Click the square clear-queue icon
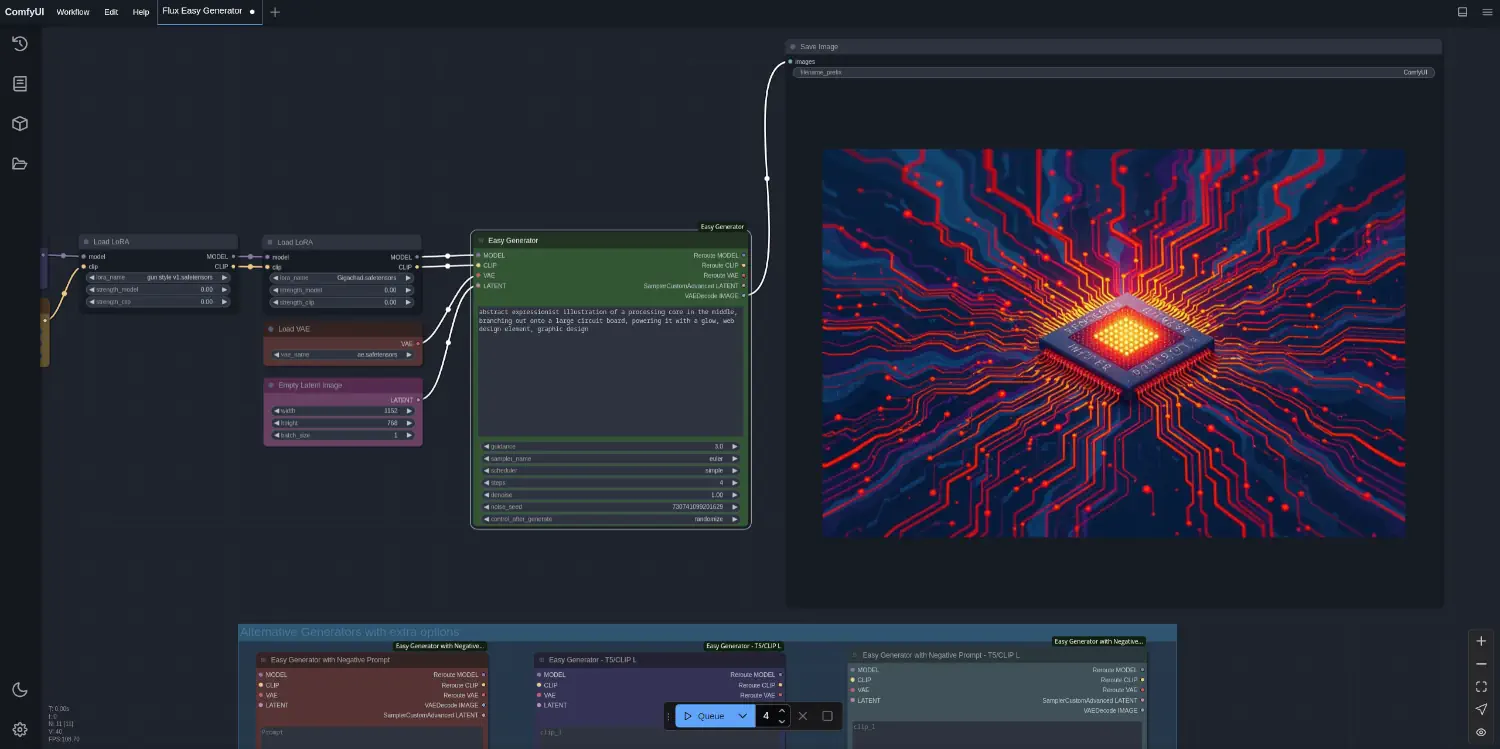The width and height of the screenshot is (1500, 749). point(827,716)
